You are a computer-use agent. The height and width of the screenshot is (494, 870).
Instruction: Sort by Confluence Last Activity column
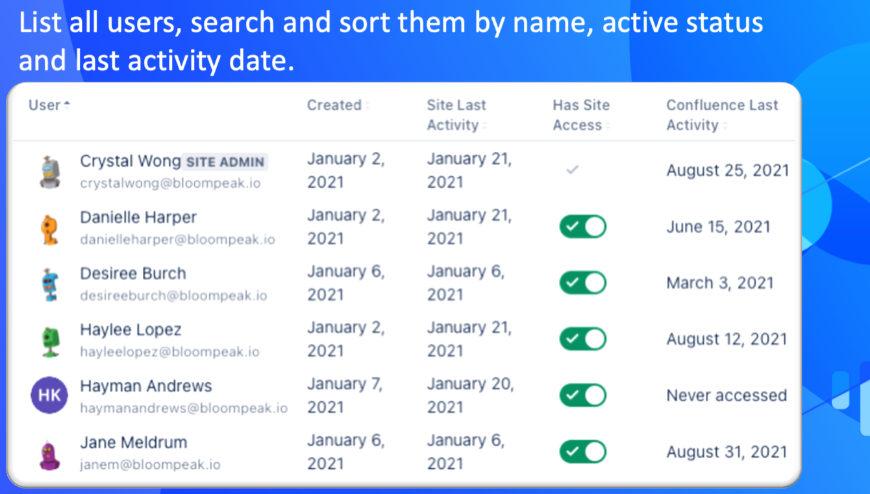(x=723, y=115)
